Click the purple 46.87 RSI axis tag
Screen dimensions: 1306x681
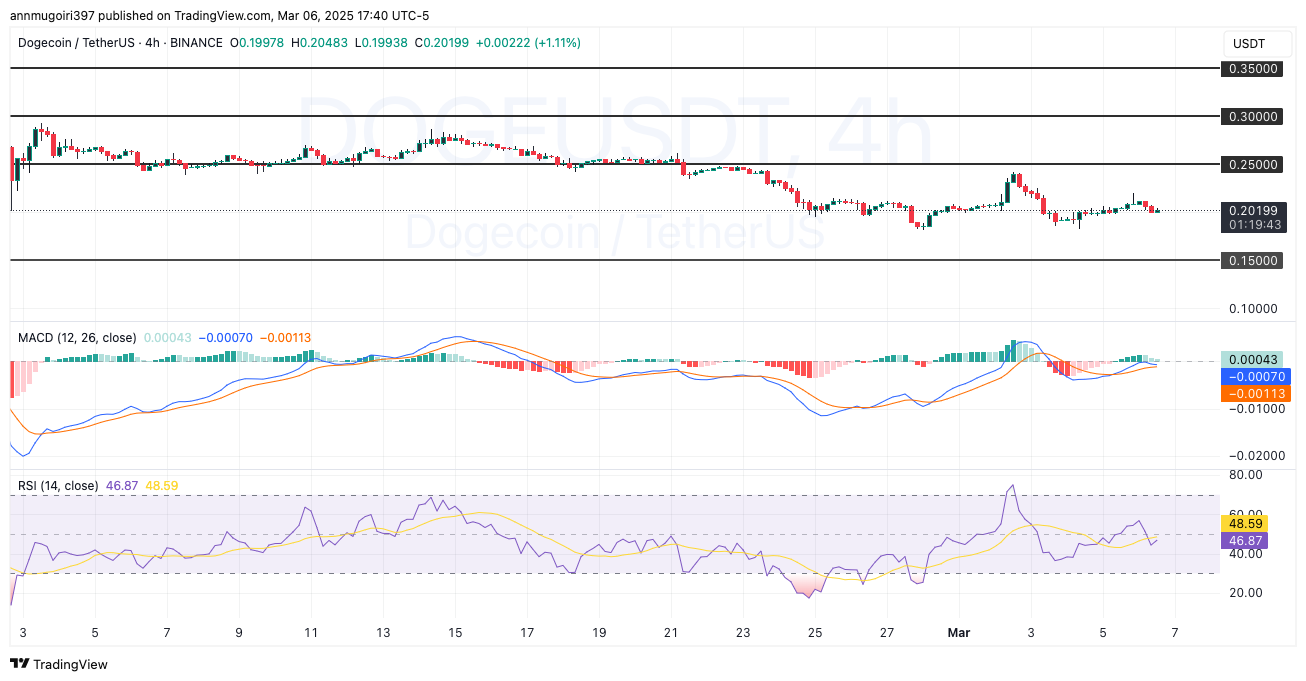1244,539
